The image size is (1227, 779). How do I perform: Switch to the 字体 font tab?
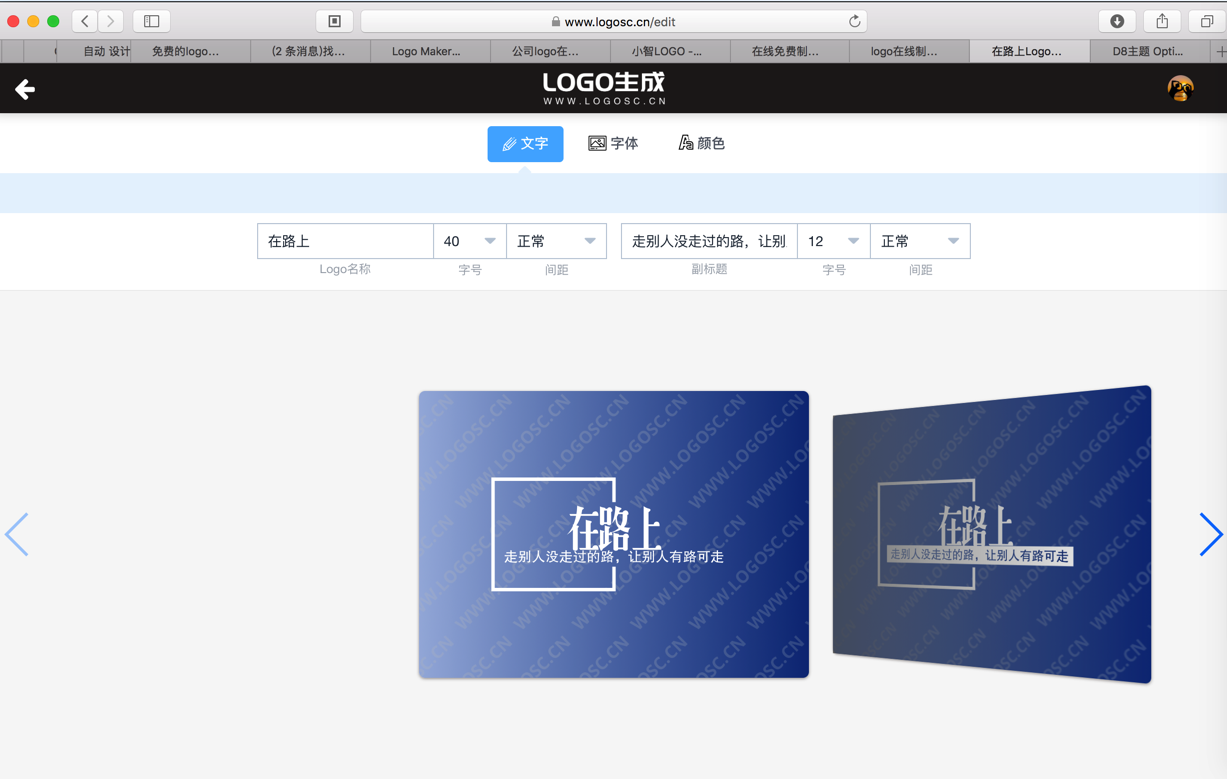coord(613,143)
